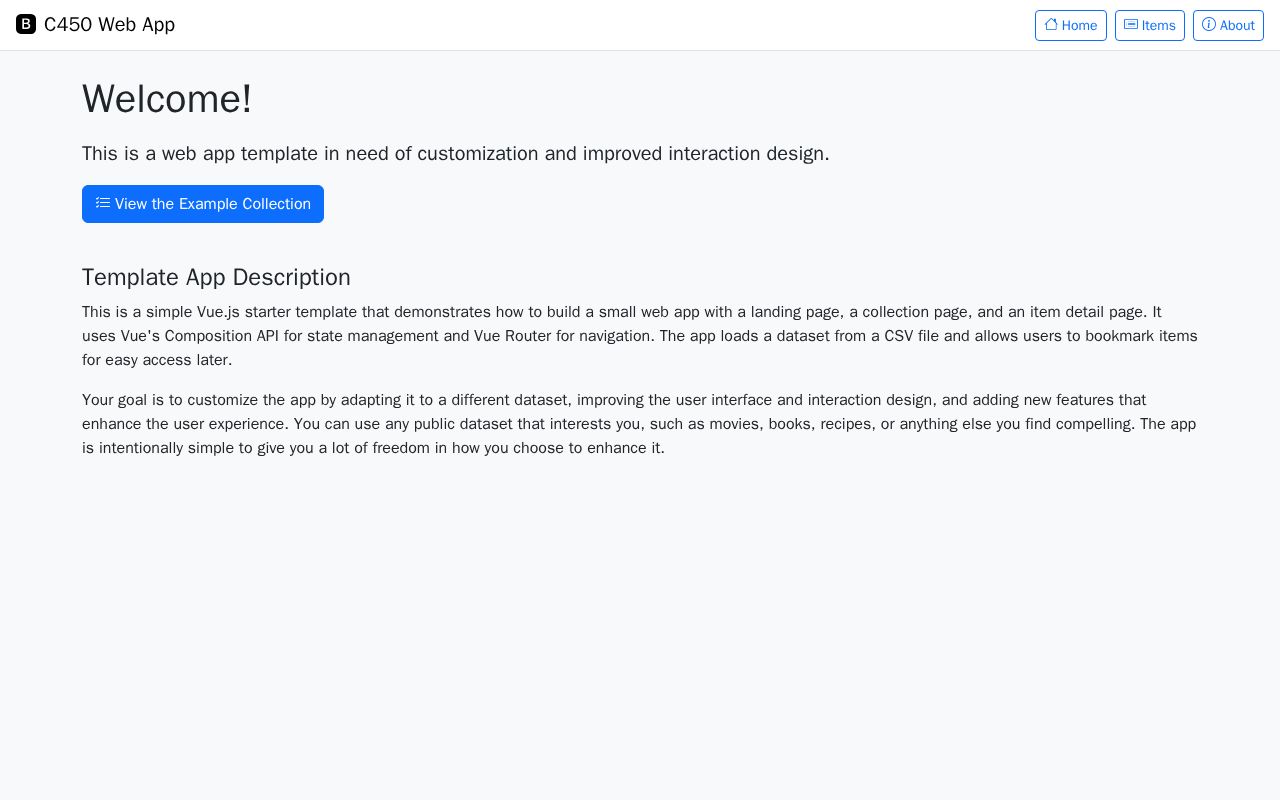The width and height of the screenshot is (1280, 800).
Task: Click the Template App Description heading
Action: point(216,277)
